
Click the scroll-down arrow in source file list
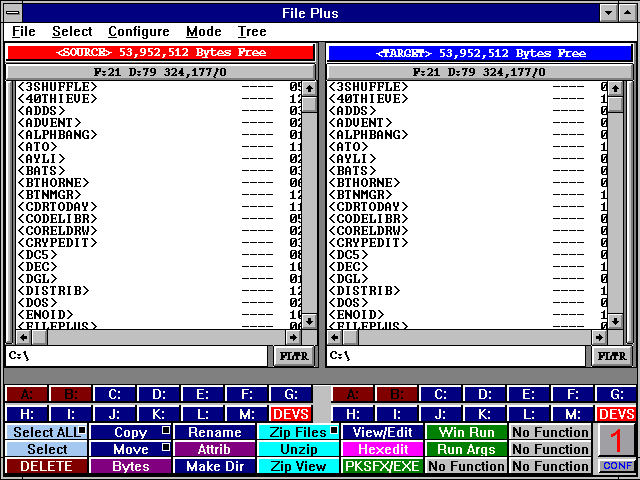(x=309, y=321)
